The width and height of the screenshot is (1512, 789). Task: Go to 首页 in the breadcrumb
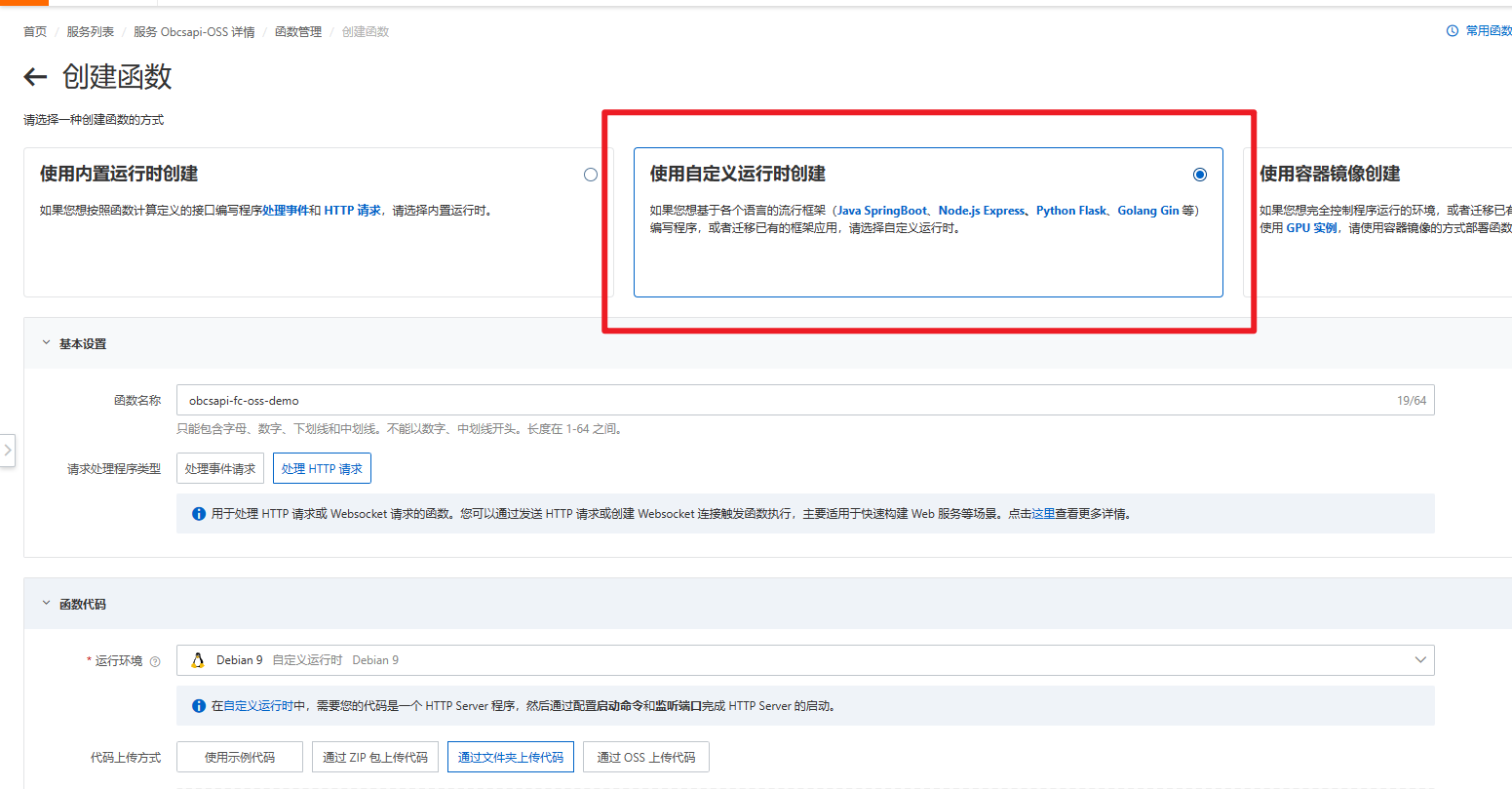coord(35,32)
